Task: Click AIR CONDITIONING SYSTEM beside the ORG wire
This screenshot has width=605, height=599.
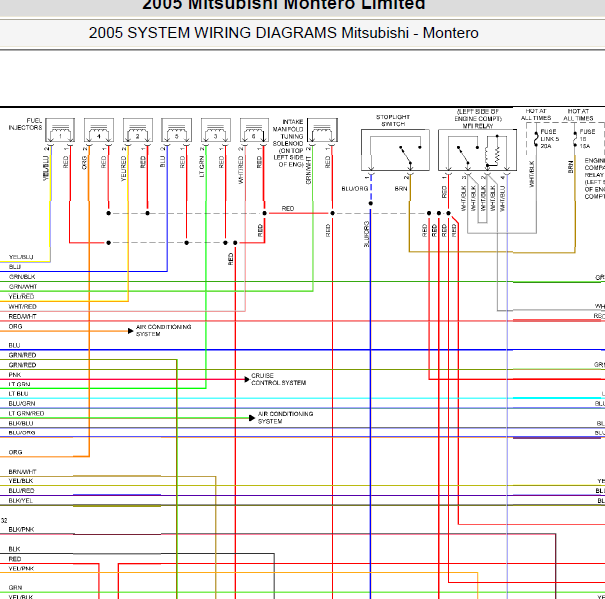Action: (x=164, y=330)
